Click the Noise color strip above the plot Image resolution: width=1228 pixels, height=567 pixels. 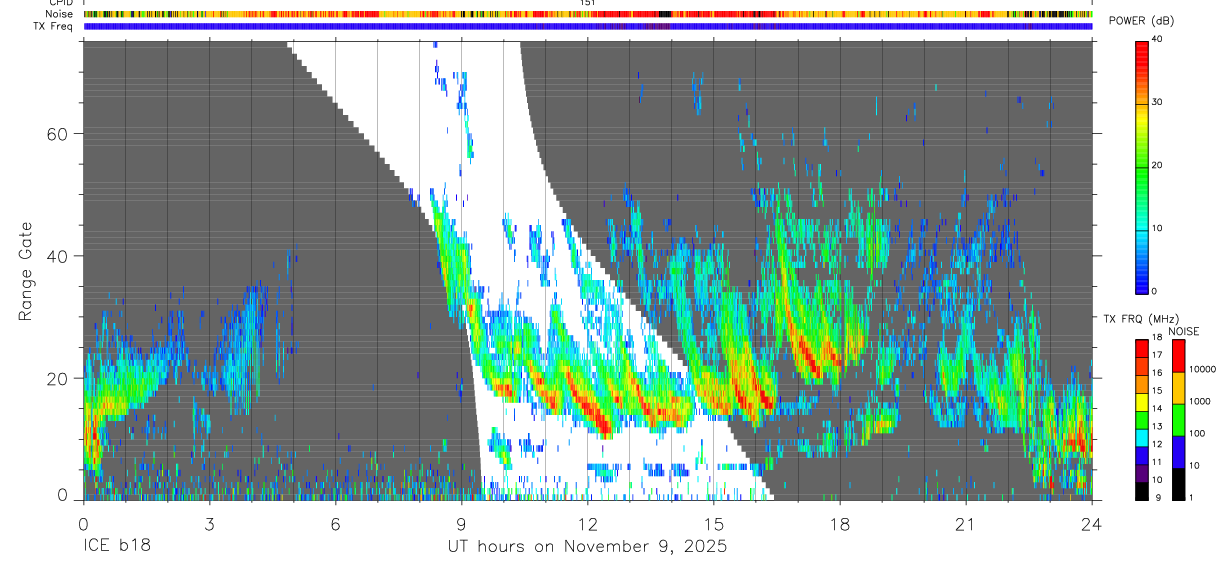pos(588,14)
